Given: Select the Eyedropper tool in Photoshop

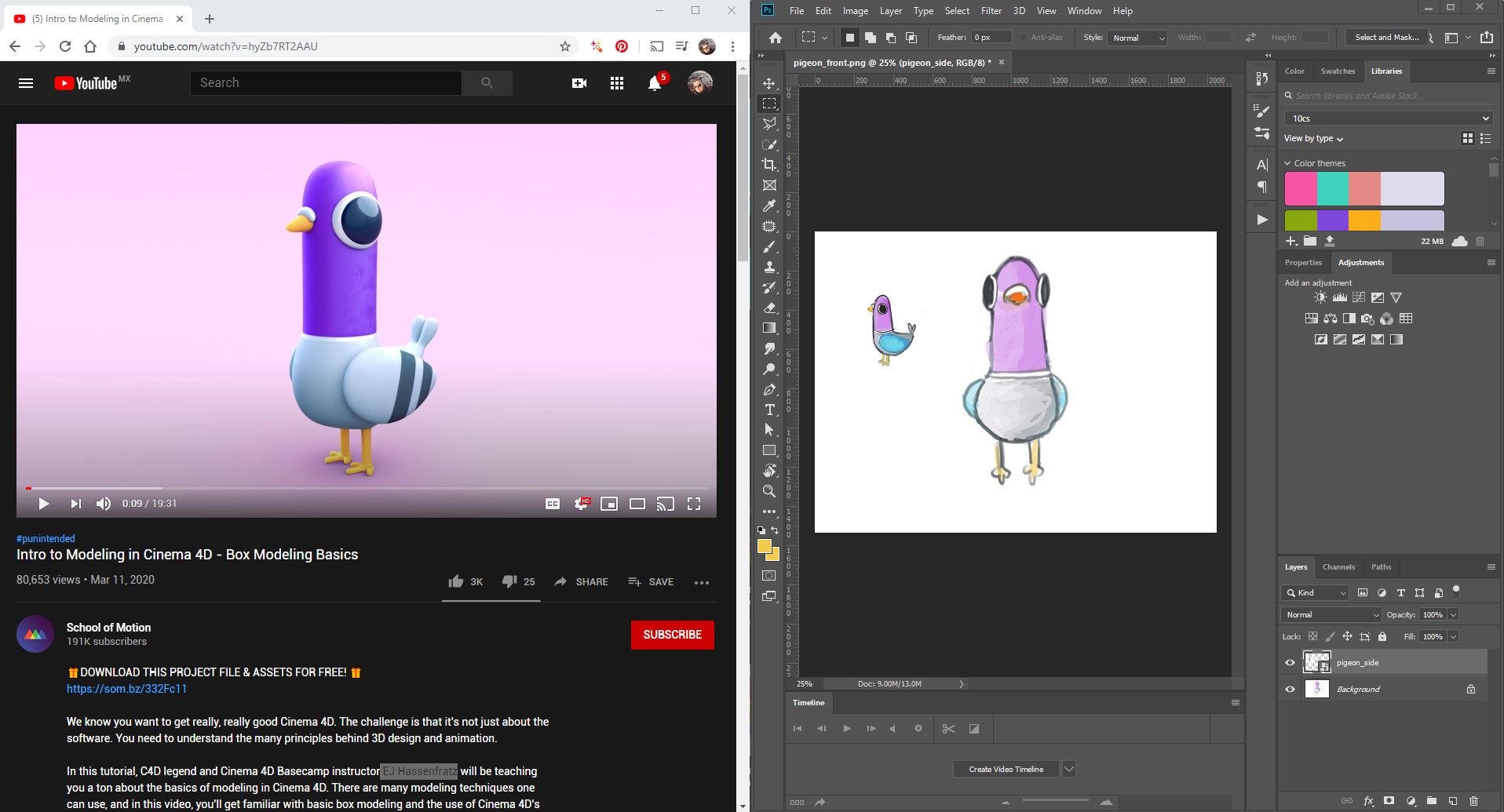Looking at the screenshot, I should click(x=769, y=206).
